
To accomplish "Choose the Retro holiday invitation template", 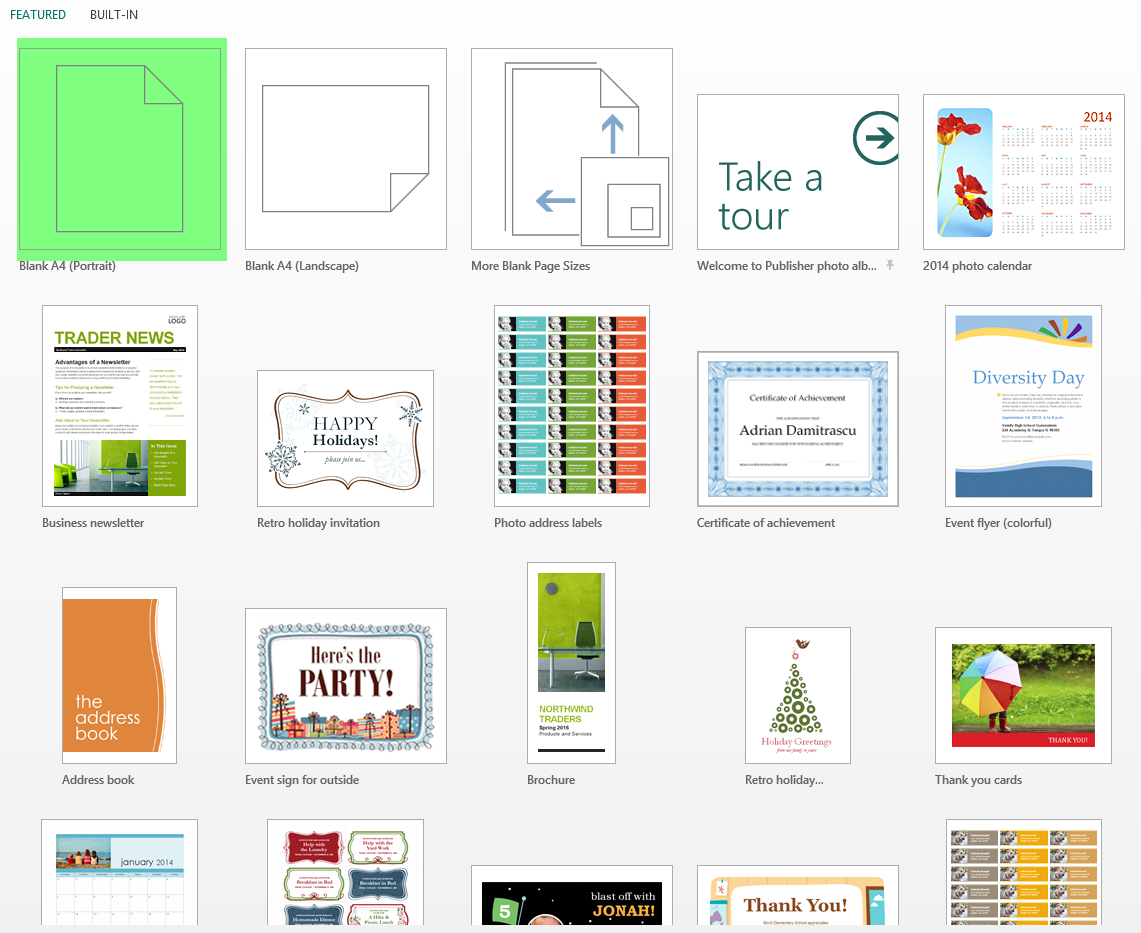I will pyautogui.click(x=346, y=438).
